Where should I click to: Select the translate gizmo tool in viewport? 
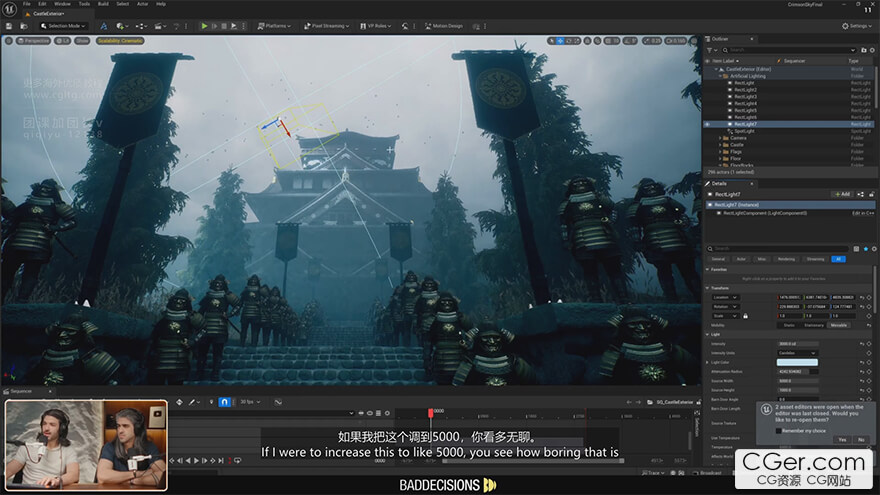click(560, 40)
